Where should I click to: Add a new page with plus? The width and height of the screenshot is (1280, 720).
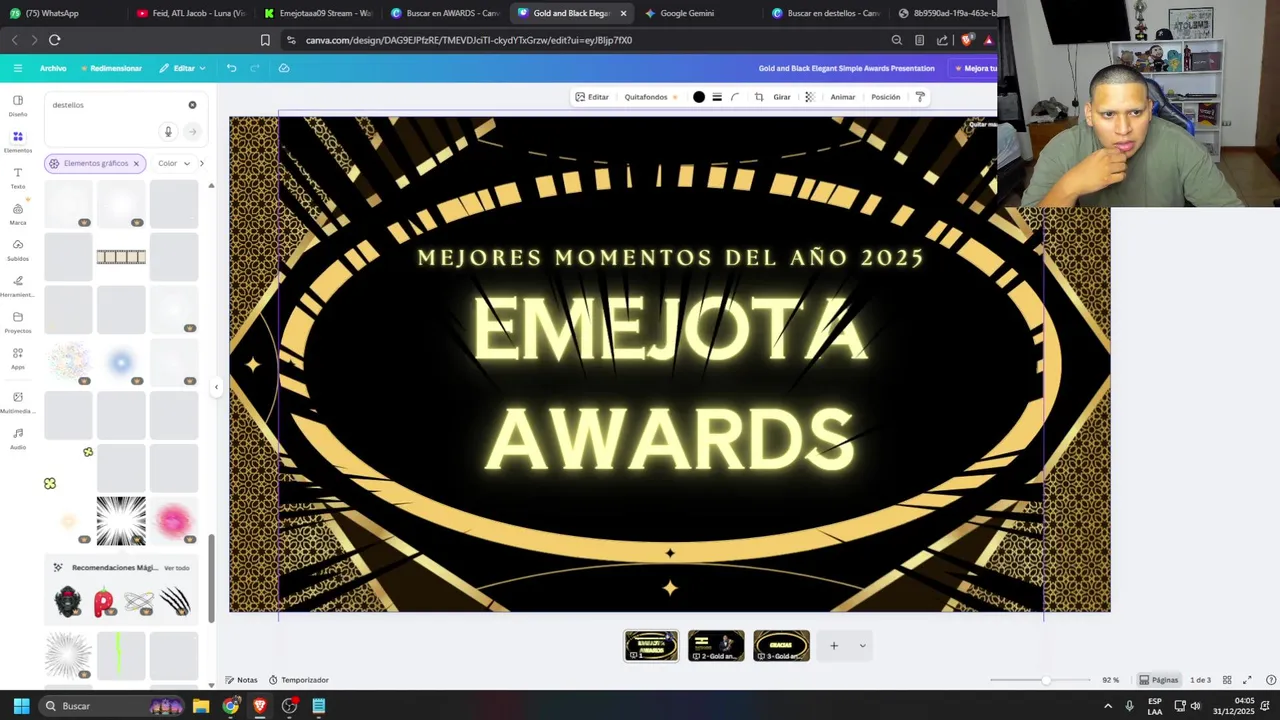[x=834, y=646]
